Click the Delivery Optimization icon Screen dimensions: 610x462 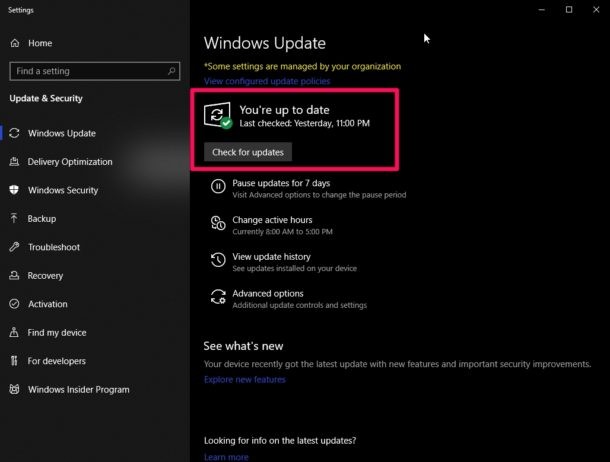tap(14, 161)
